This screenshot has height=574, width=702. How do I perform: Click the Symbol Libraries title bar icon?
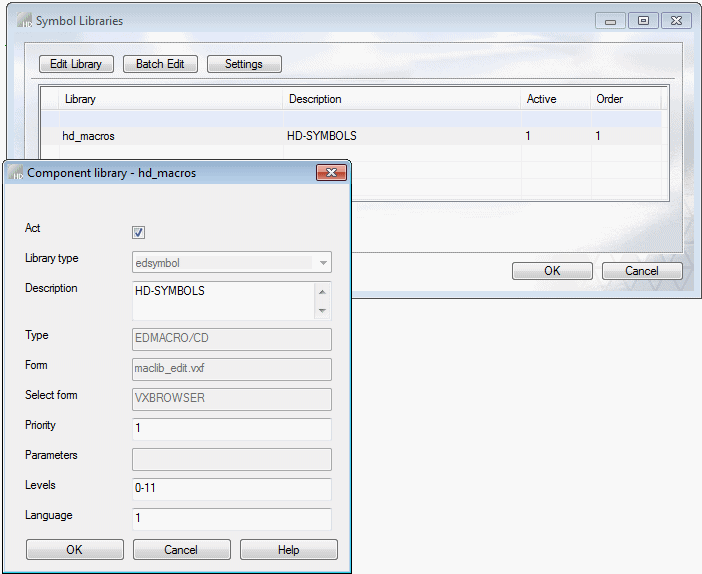24,21
